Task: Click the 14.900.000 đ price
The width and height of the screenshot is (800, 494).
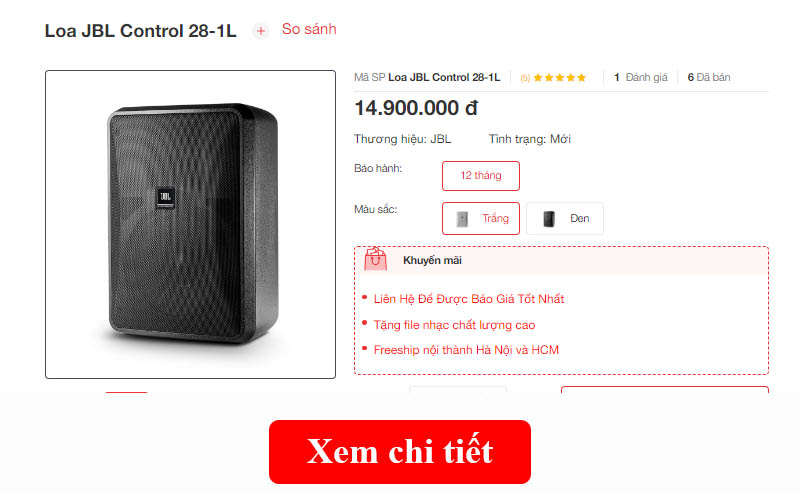Action: (x=416, y=108)
